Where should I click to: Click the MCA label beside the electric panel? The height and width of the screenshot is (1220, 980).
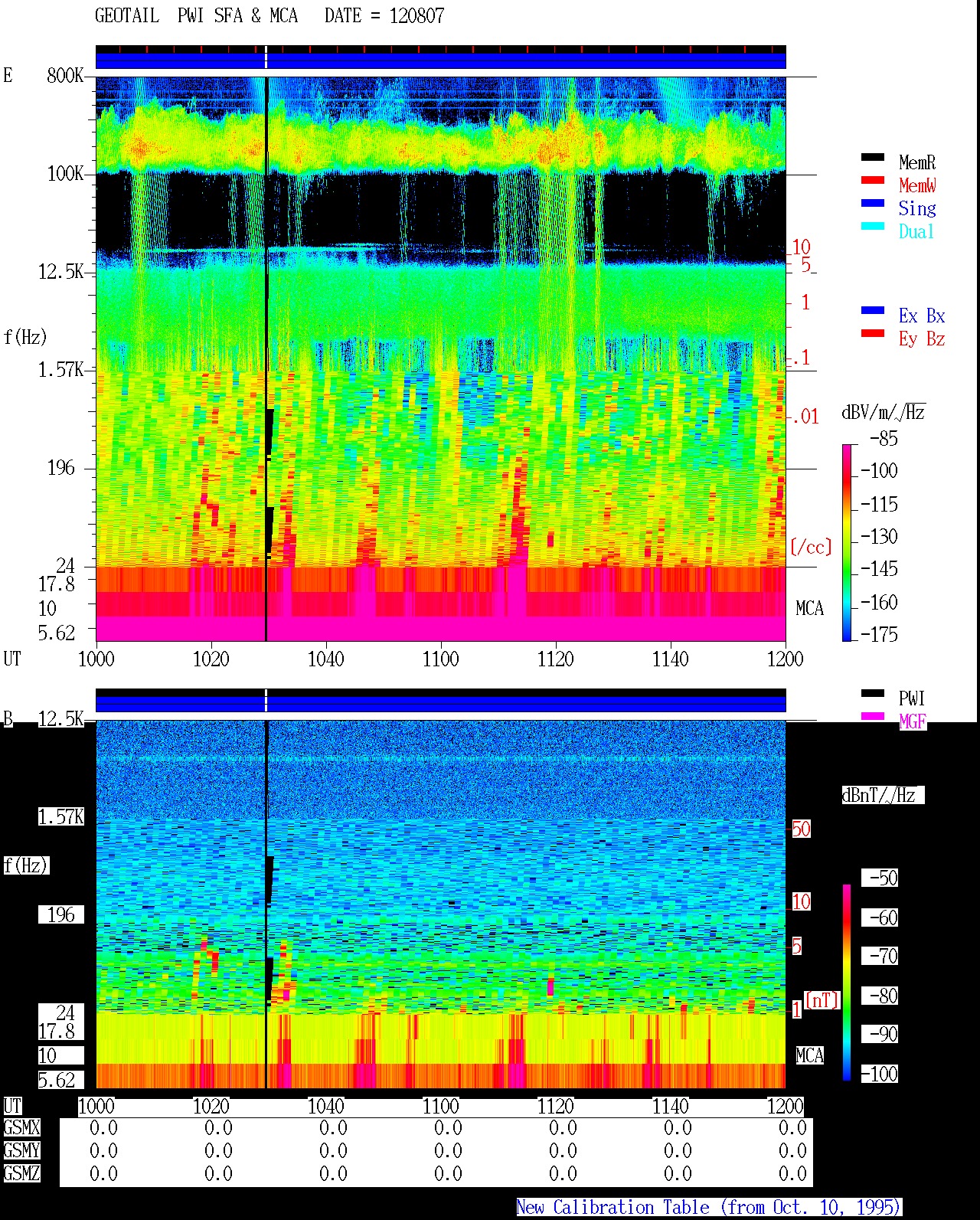809,608
